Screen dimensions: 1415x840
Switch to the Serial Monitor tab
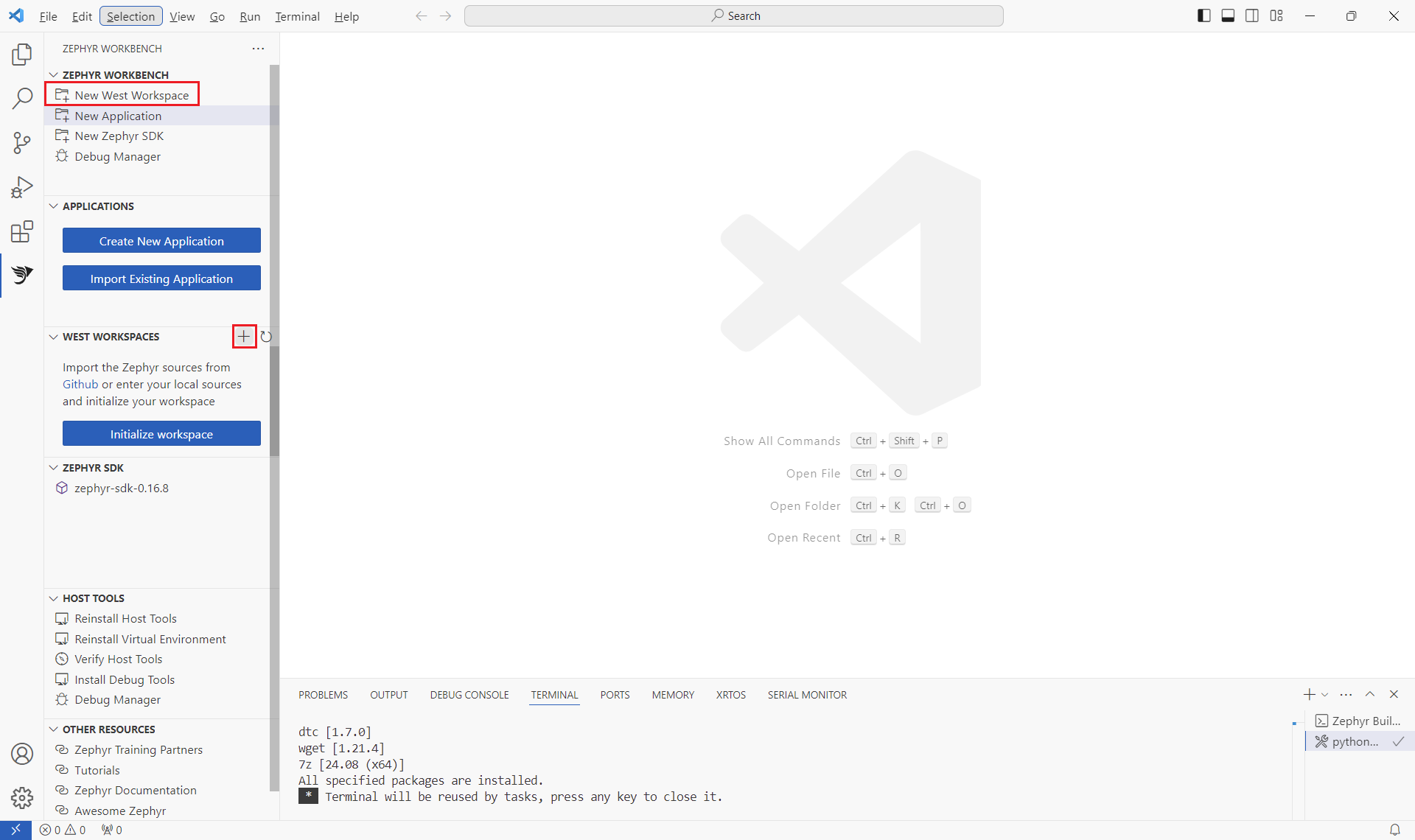point(807,695)
